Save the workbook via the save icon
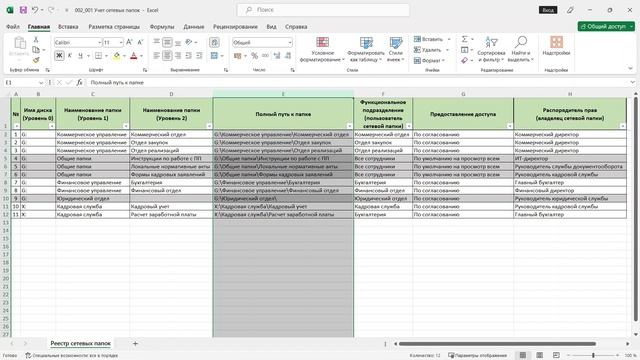 click(23, 10)
